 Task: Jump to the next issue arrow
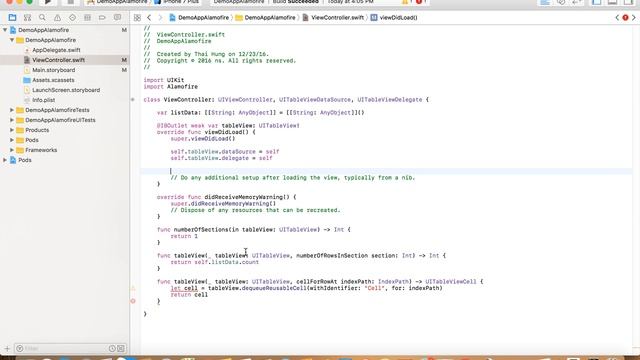(x=633, y=18)
